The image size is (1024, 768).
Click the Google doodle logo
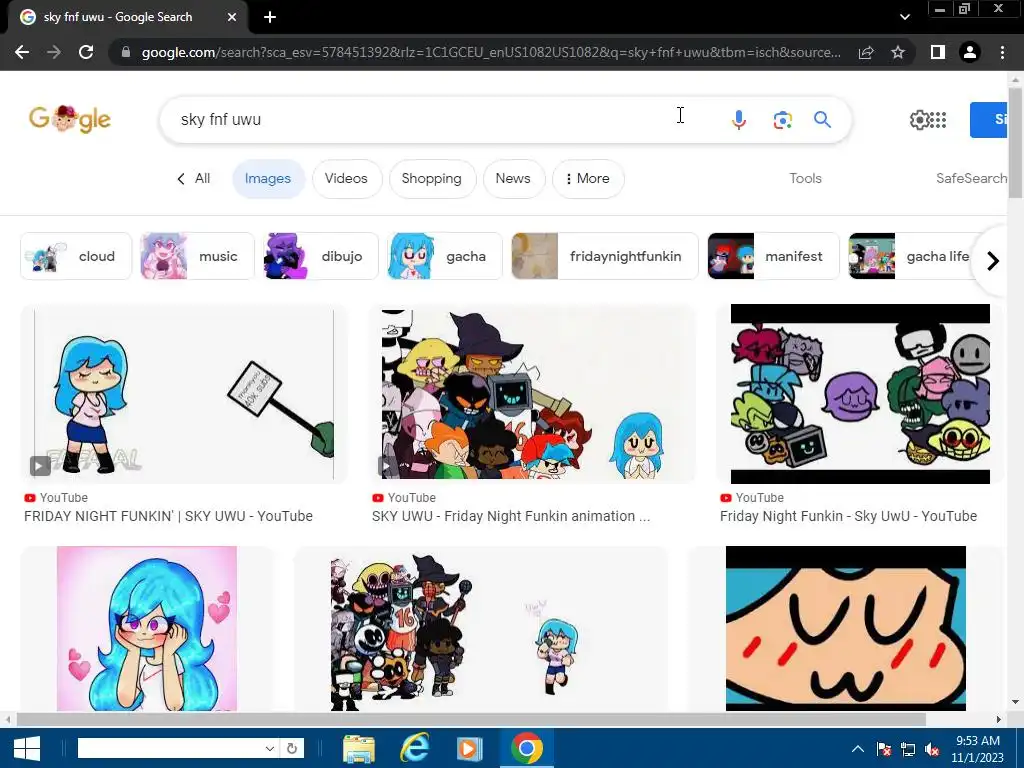(70, 119)
